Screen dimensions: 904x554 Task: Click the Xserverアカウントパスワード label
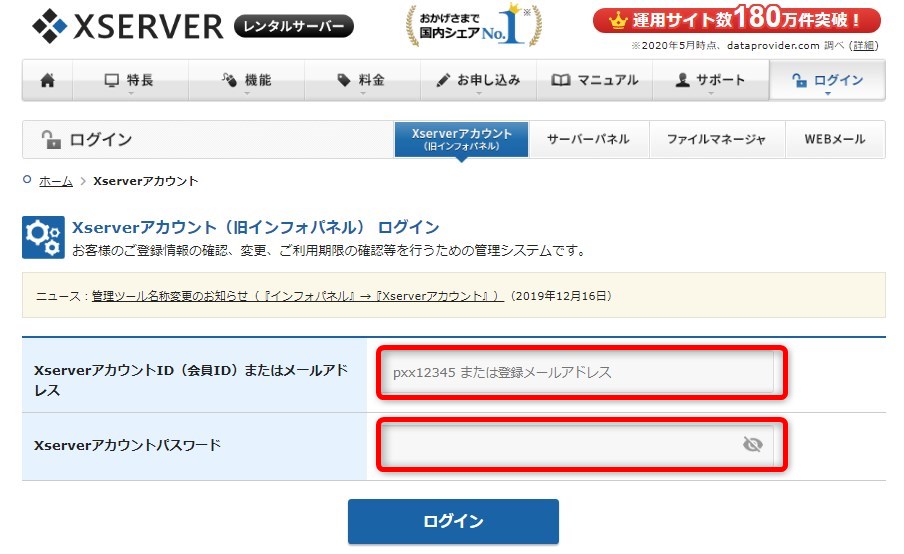(127, 446)
